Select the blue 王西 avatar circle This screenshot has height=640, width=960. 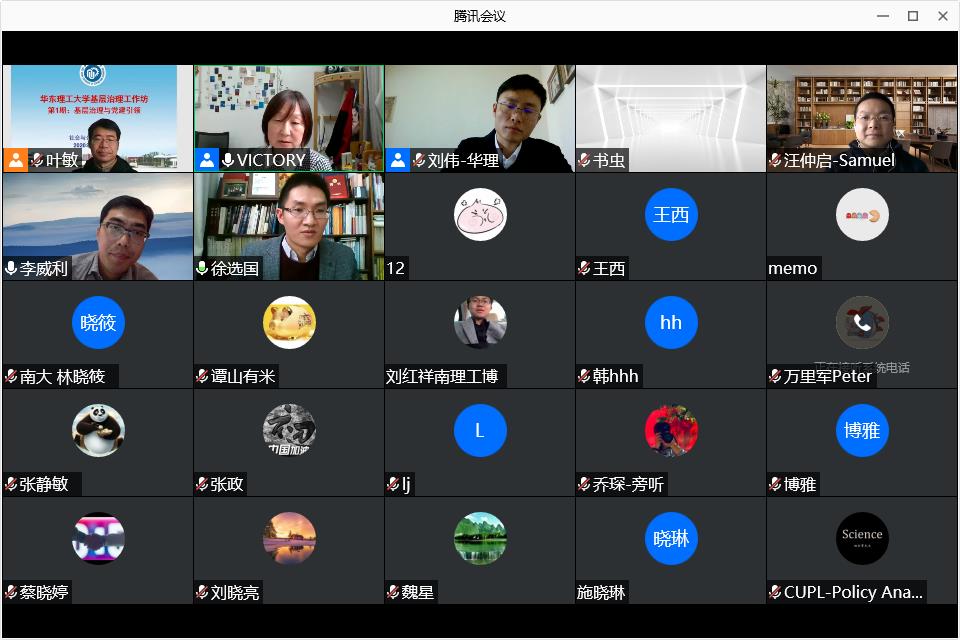(x=671, y=215)
